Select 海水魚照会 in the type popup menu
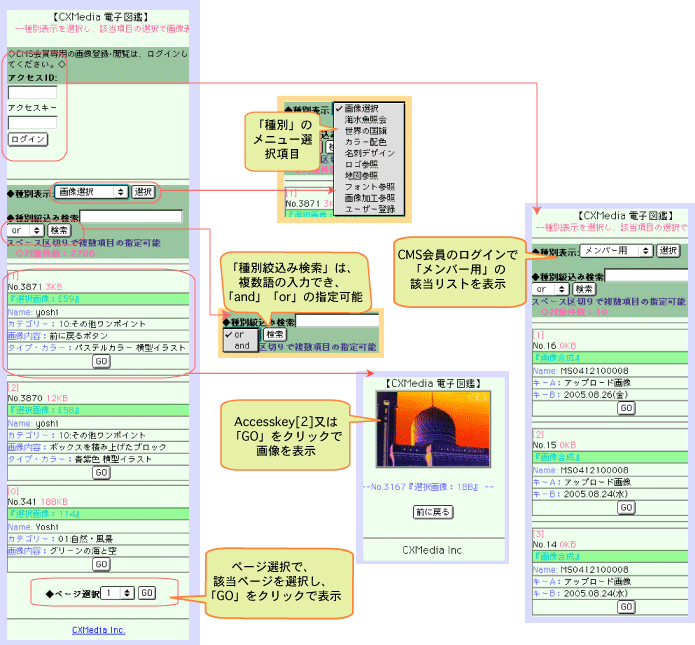Screen dimensions: 695x645 point(369,120)
